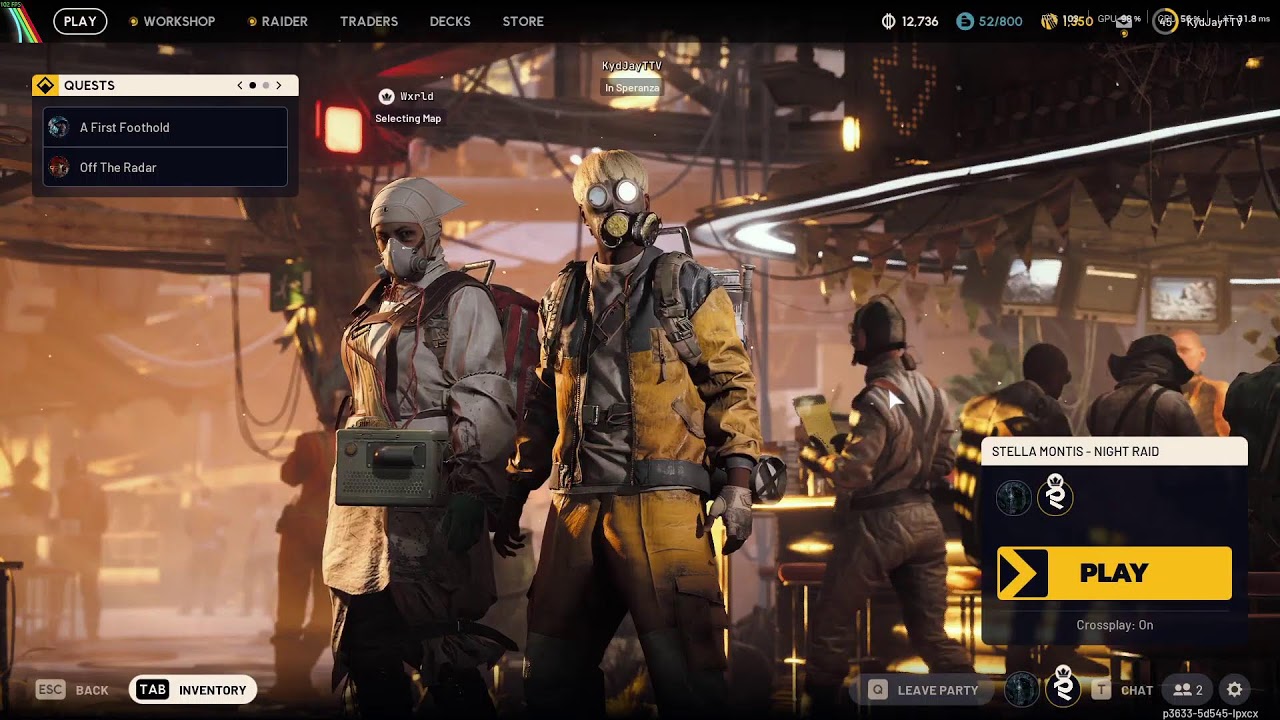Viewport: 1280px width, 720px height.
Task: Click the Off The Radar quest icon
Action: point(59,167)
